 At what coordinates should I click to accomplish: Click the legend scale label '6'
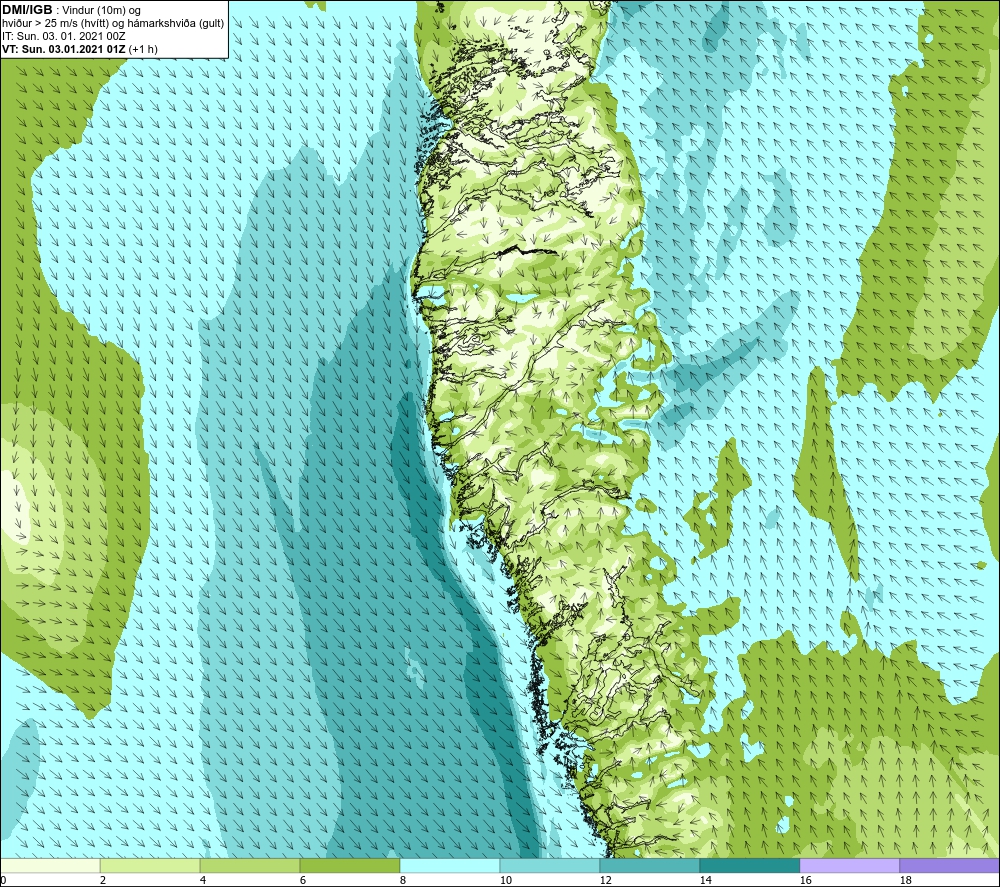[x=302, y=880]
